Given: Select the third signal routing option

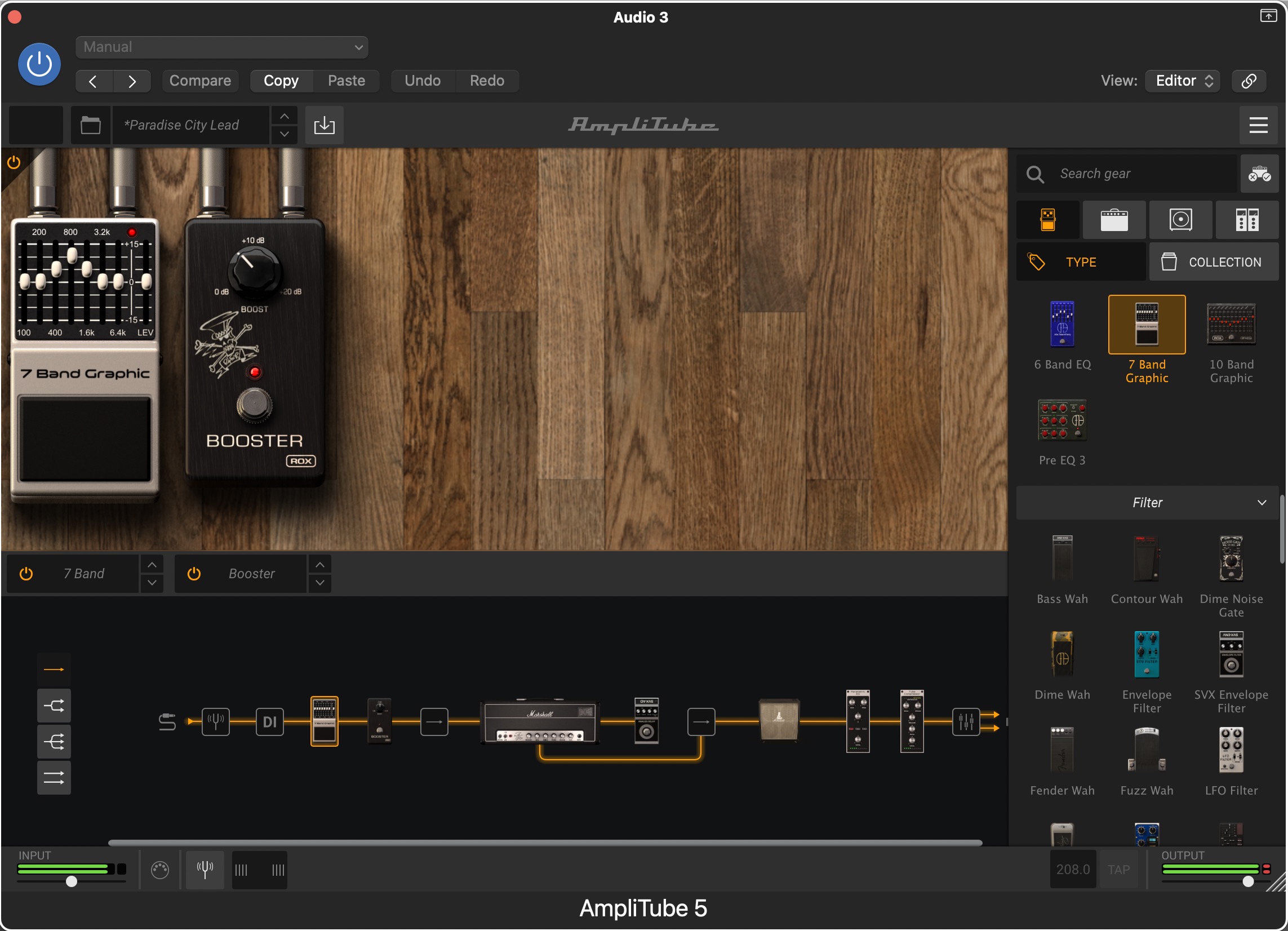Looking at the screenshot, I should coord(54,742).
